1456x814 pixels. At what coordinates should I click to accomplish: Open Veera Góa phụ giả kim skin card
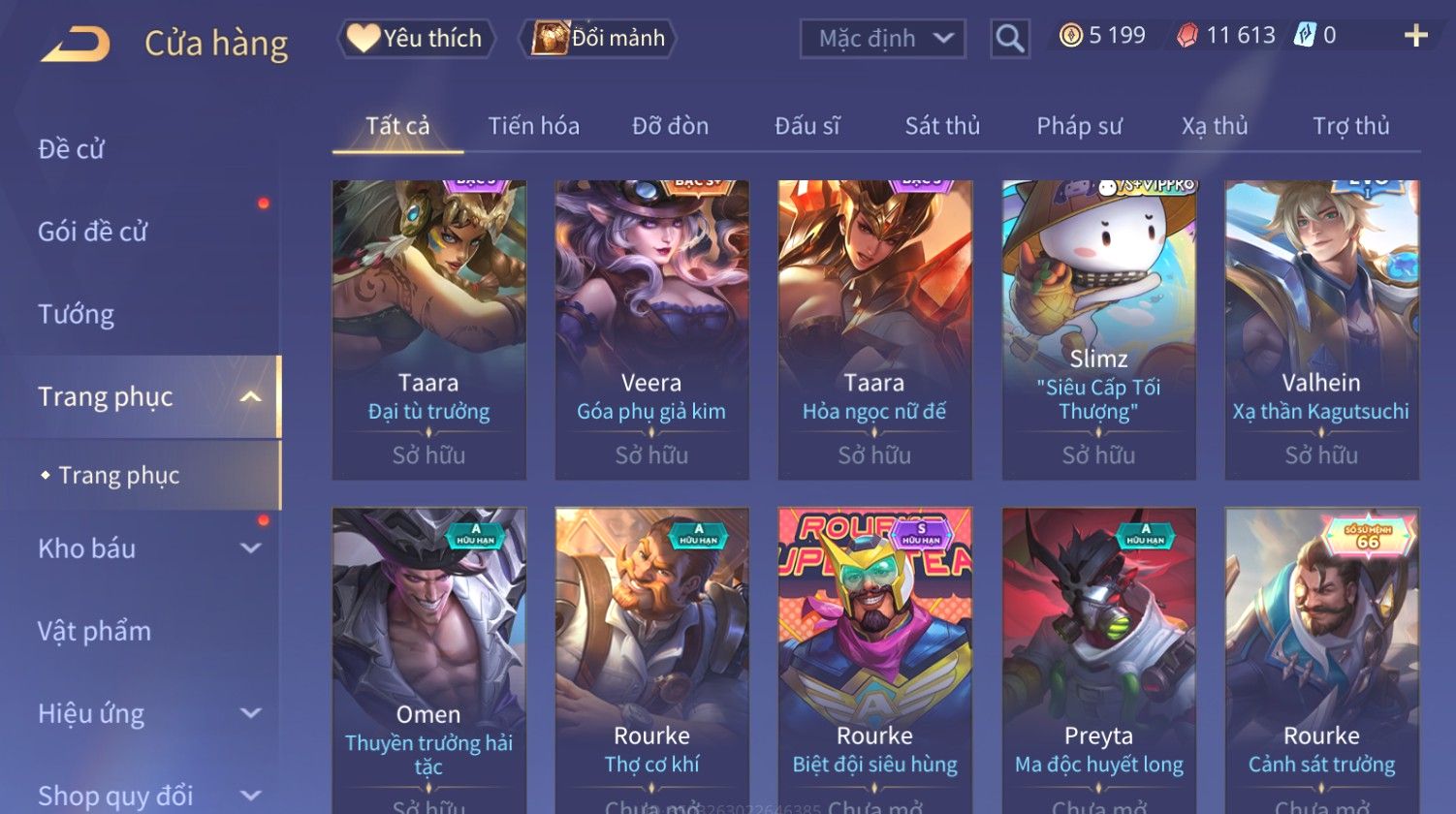click(x=651, y=329)
